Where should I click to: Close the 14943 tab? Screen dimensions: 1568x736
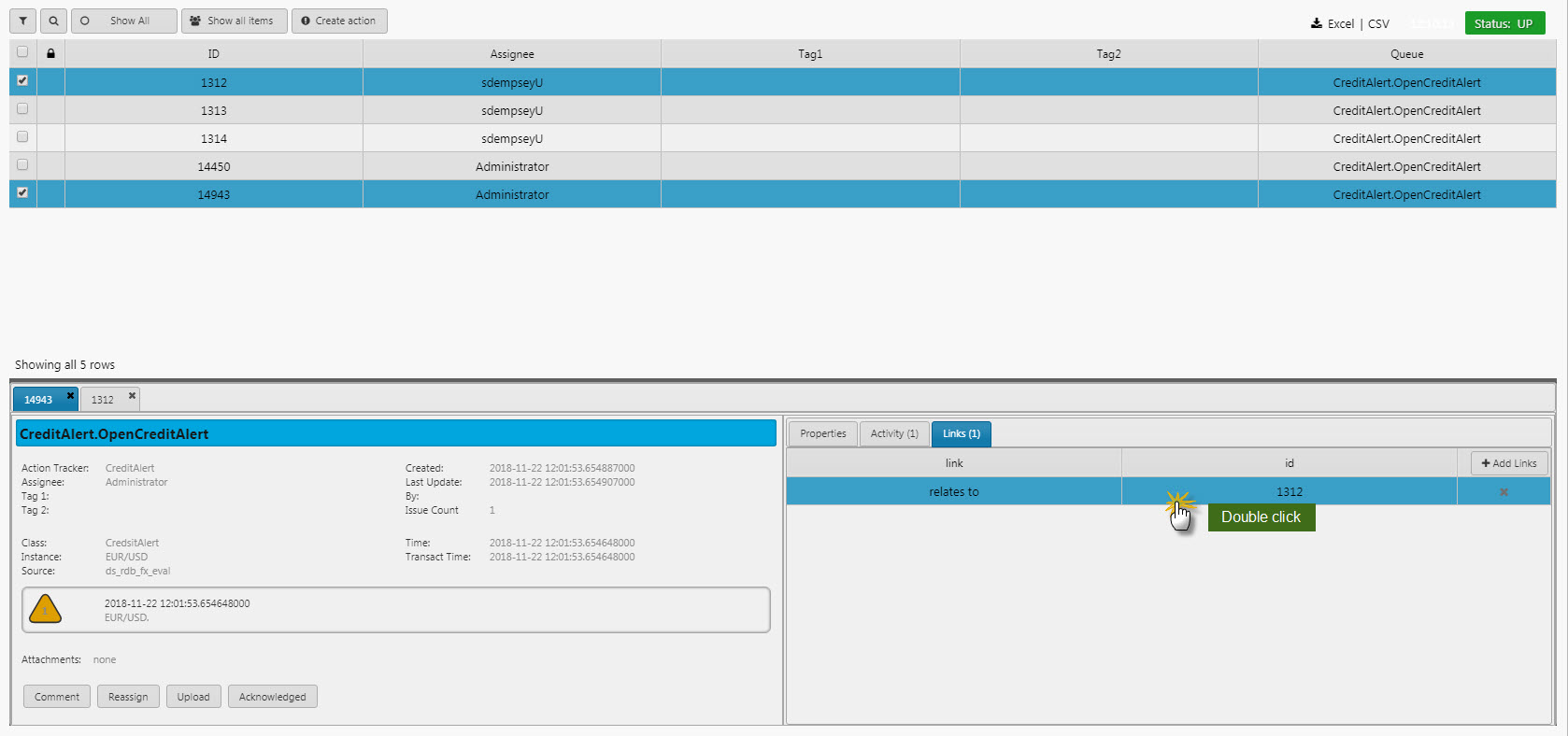(x=70, y=396)
